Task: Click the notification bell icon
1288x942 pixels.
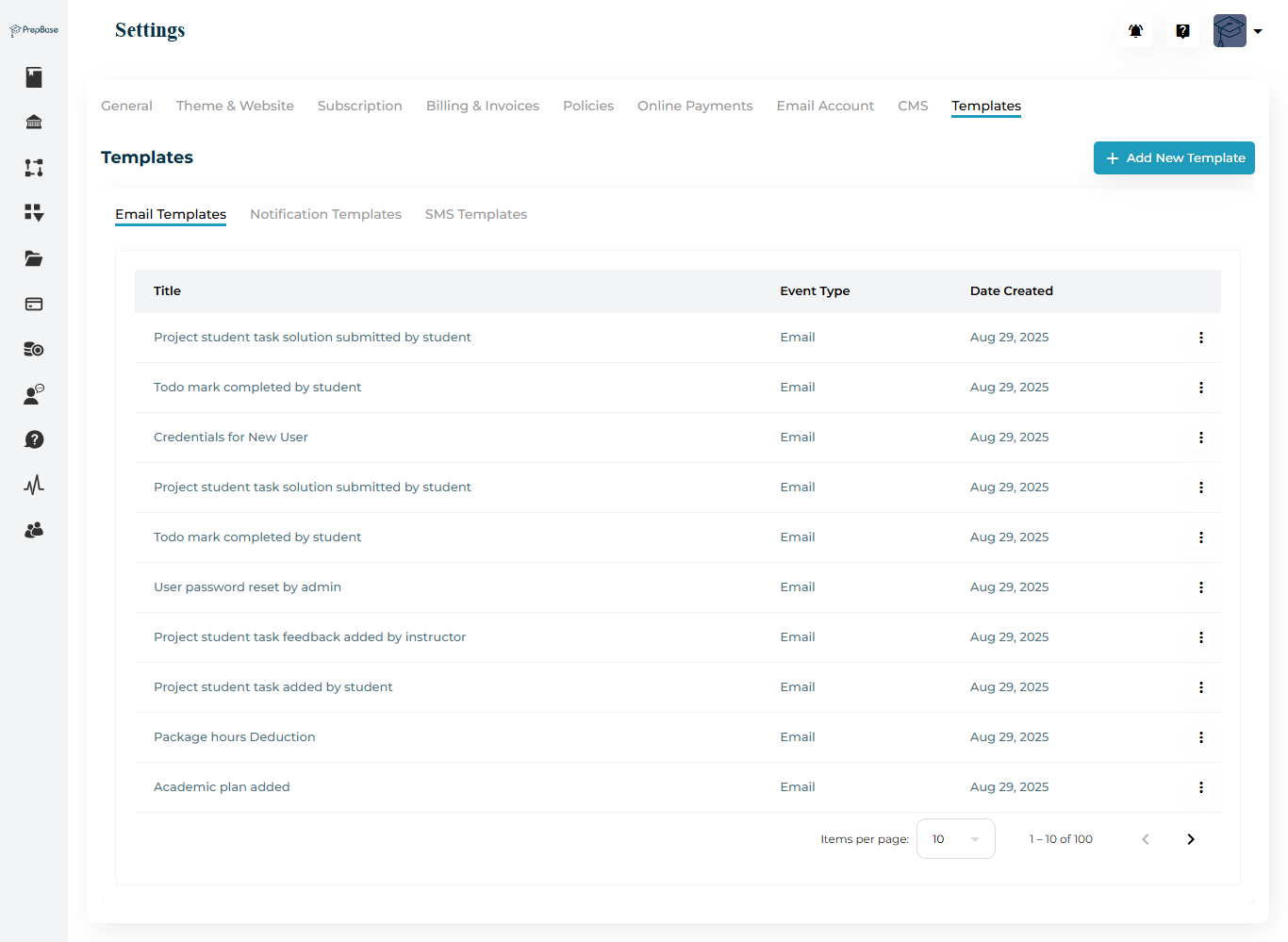Action: 1135,31
